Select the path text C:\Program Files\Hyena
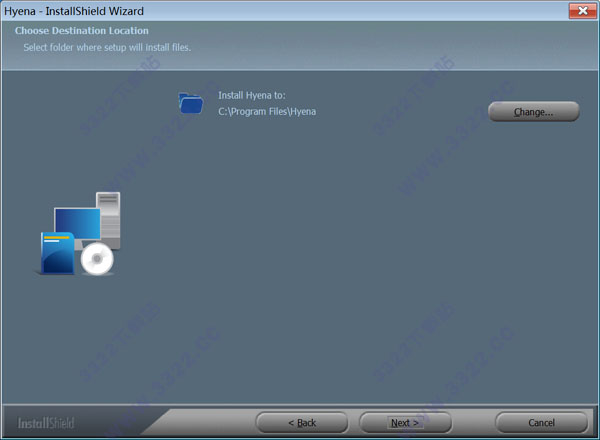 click(x=267, y=111)
